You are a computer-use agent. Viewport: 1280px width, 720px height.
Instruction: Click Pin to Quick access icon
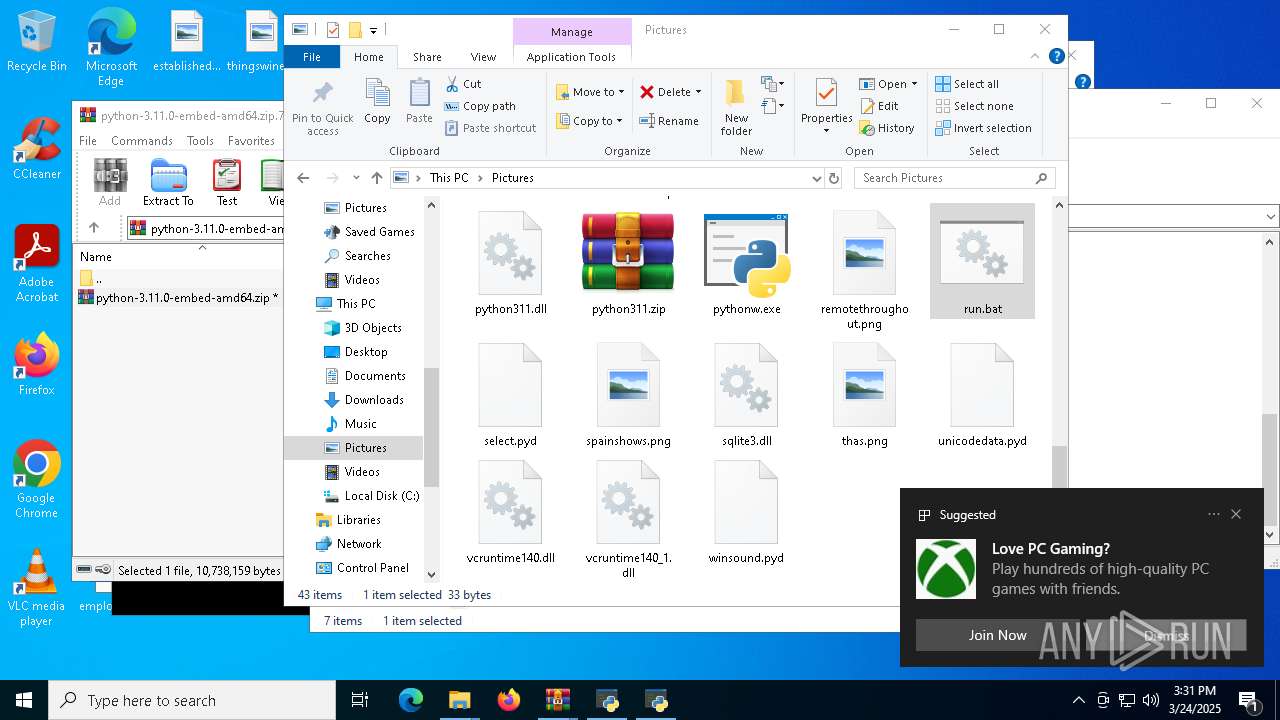point(322,108)
